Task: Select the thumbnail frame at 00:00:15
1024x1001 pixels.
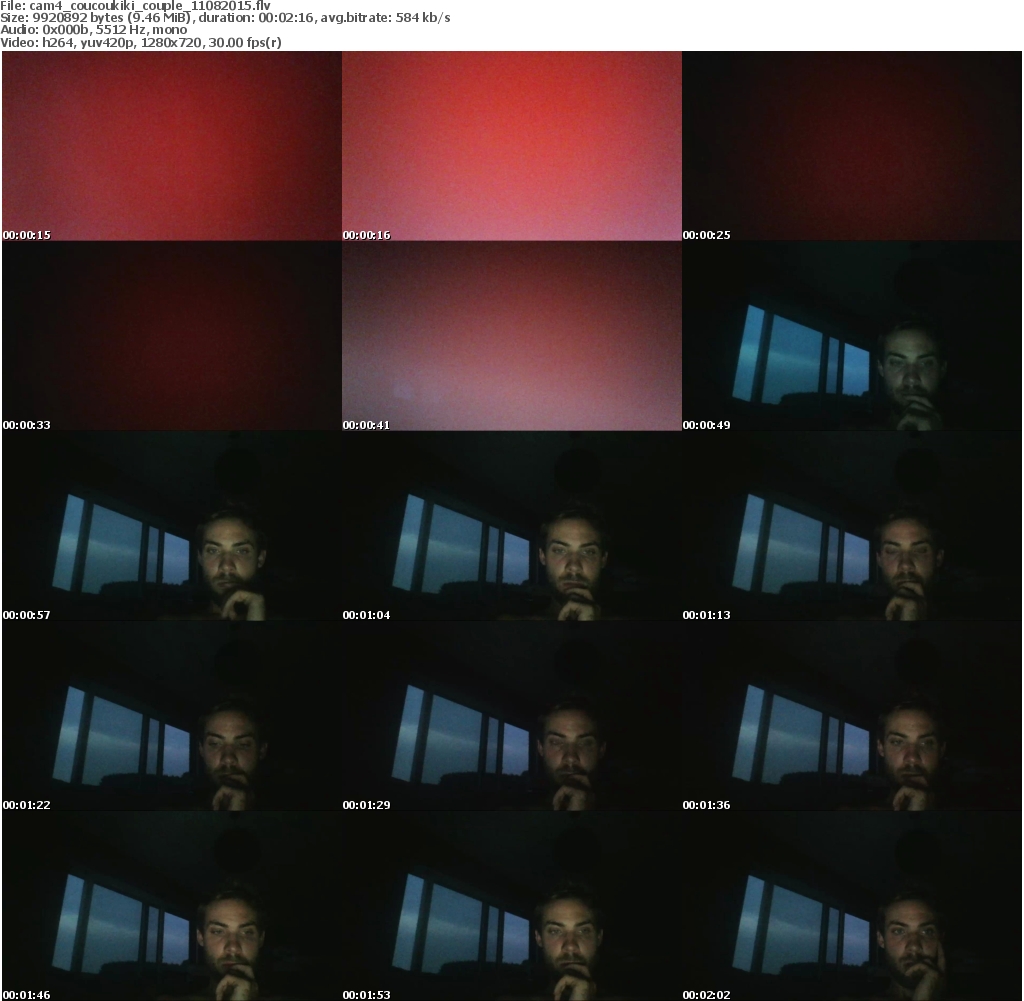Action: point(172,146)
